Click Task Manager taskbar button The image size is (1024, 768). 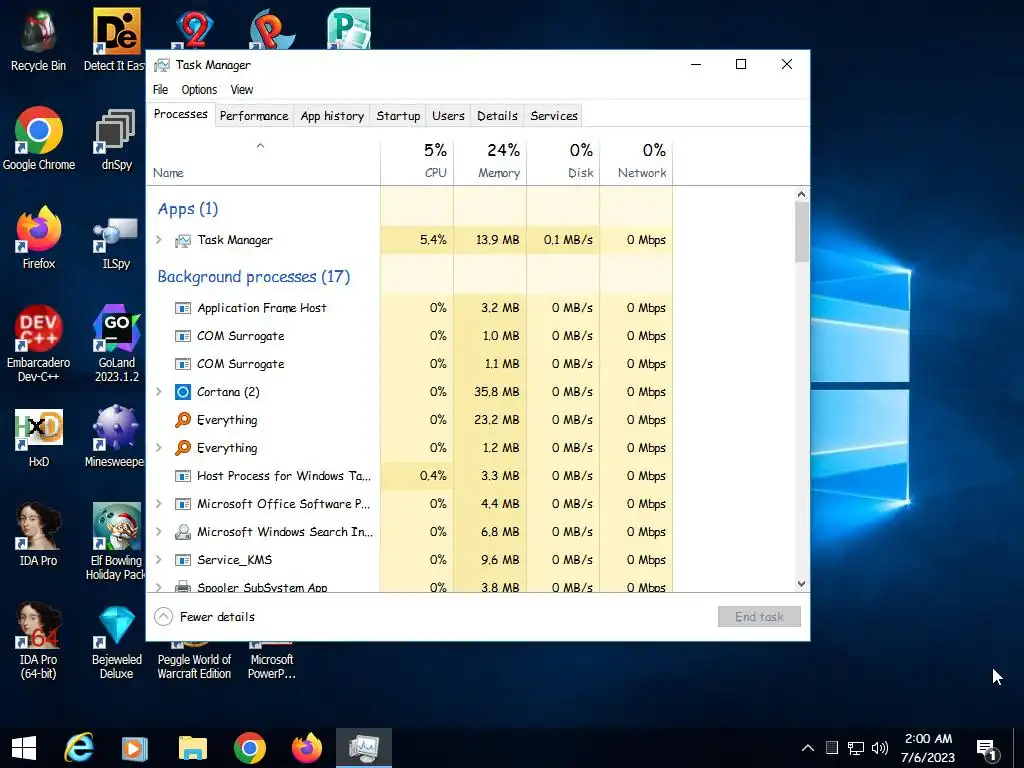coord(364,748)
